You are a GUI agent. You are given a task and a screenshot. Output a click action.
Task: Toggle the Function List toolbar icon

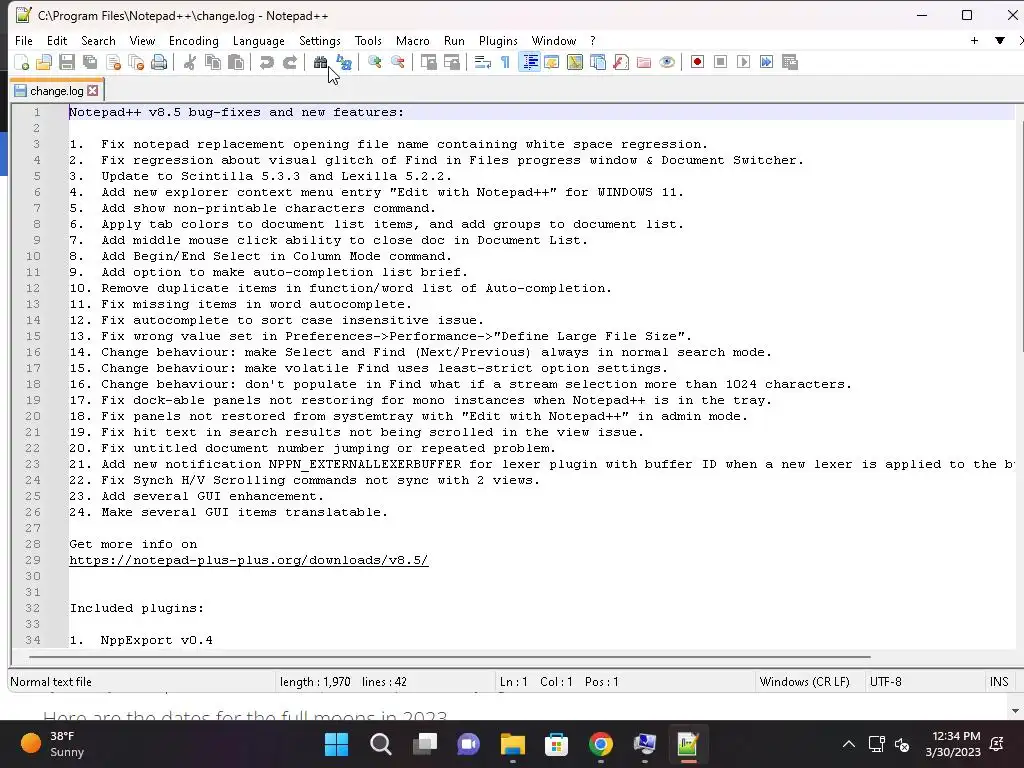tap(621, 63)
